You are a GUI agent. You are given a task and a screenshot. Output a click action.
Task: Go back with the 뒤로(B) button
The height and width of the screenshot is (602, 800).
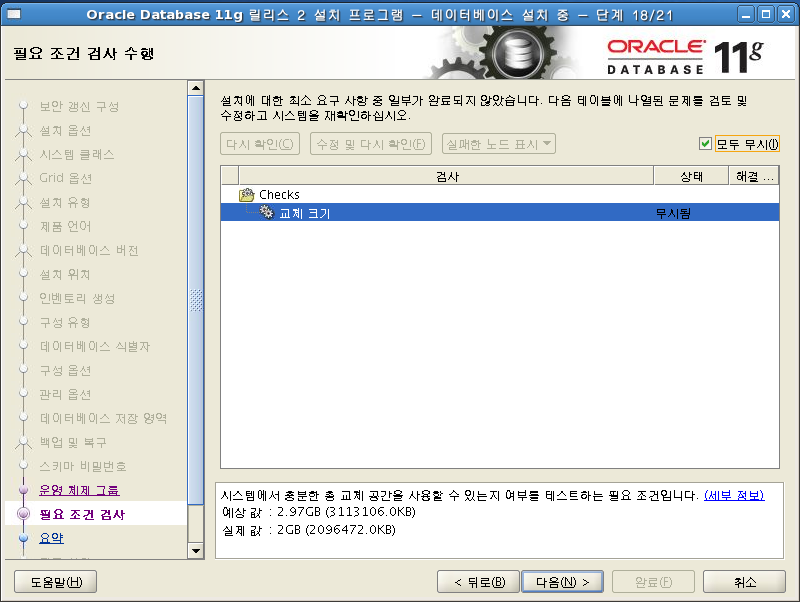479,582
